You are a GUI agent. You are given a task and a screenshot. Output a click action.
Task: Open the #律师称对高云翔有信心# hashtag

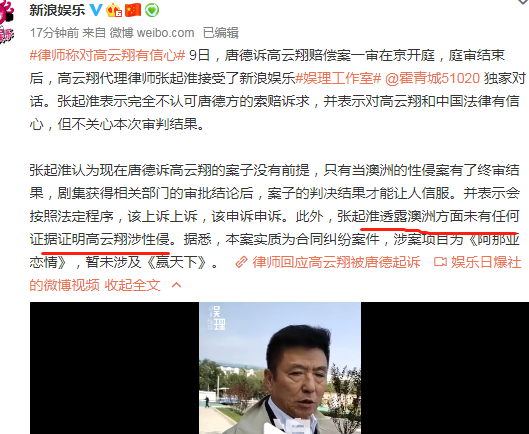(x=107, y=55)
